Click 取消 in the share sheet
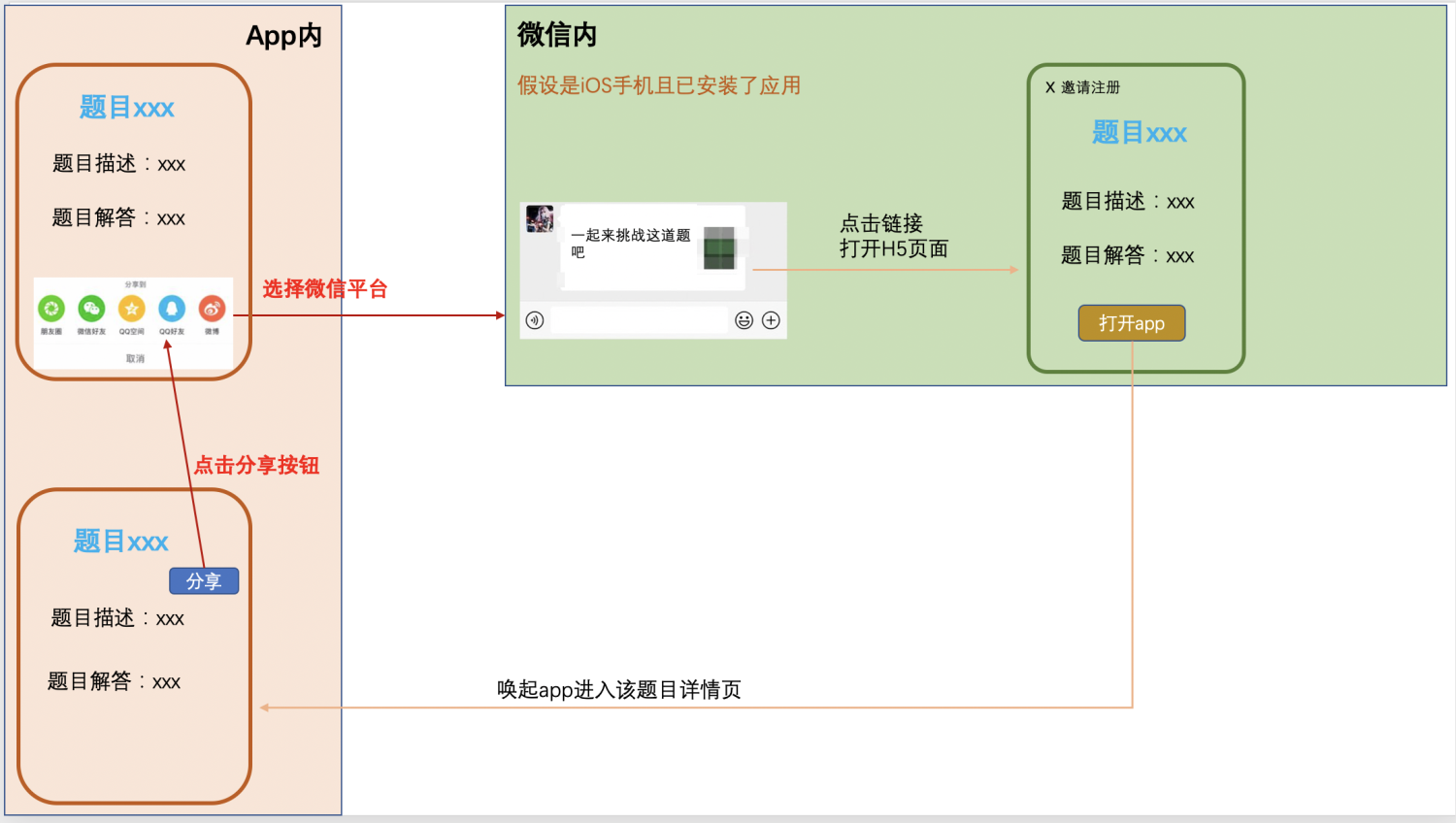Viewport: 1456px width, 823px height. point(135,359)
